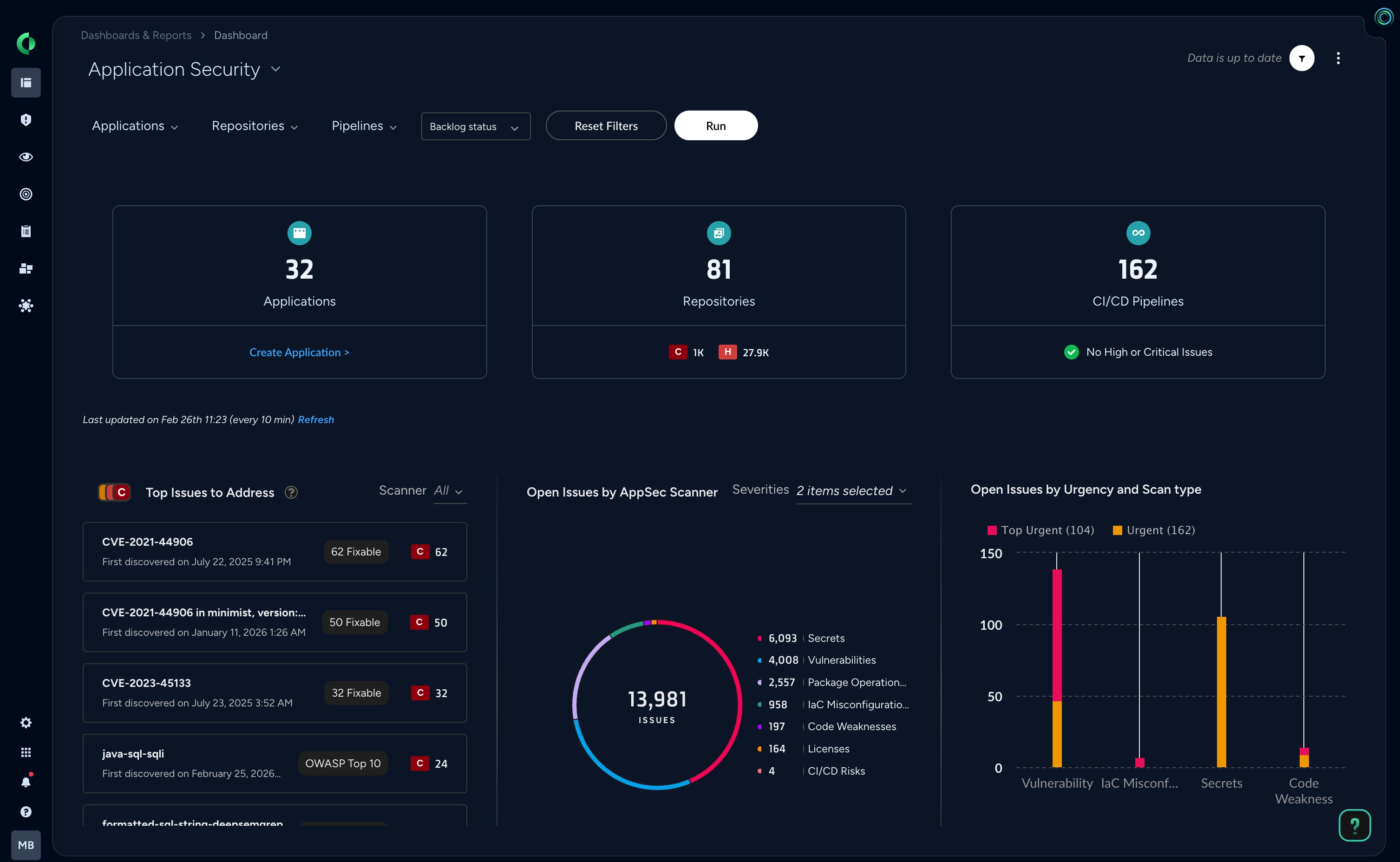Open the three-dot more options menu
This screenshot has width=1400, height=862.
1338,58
